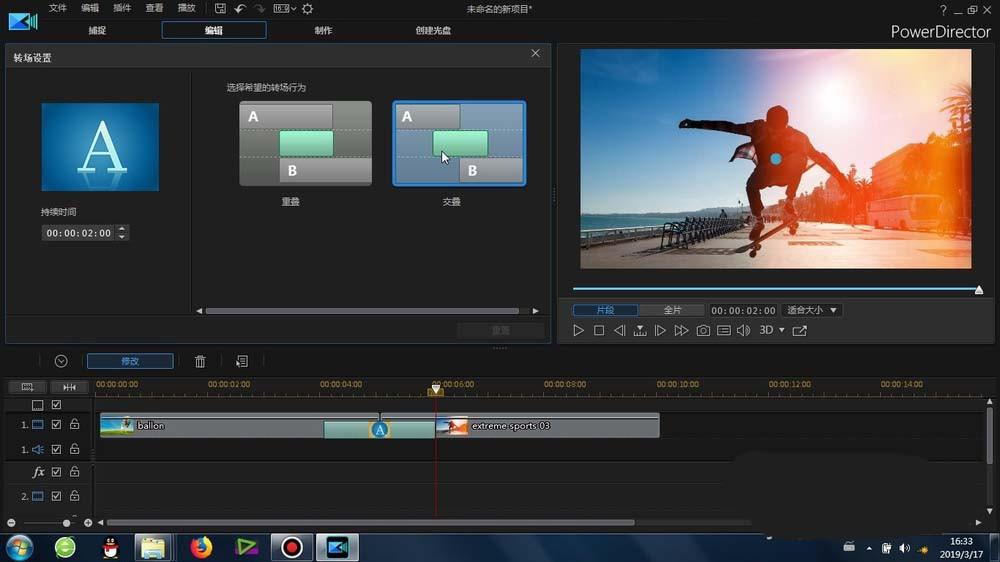Click the save project icon
The width and height of the screenshot is (1000, 562).
point(220,8)
